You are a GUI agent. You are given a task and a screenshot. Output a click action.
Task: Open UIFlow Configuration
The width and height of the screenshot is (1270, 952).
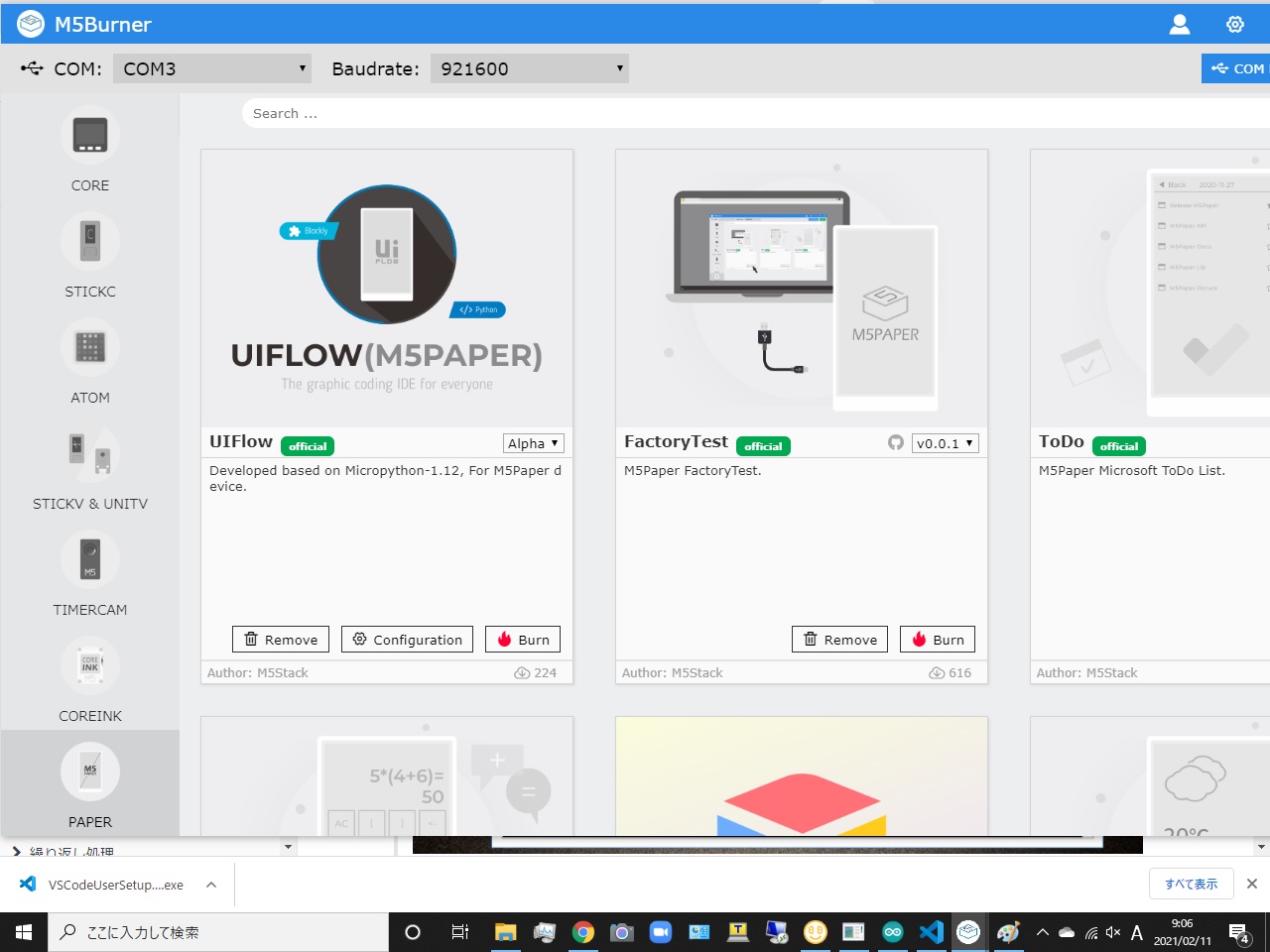click(x=407, y=640)
